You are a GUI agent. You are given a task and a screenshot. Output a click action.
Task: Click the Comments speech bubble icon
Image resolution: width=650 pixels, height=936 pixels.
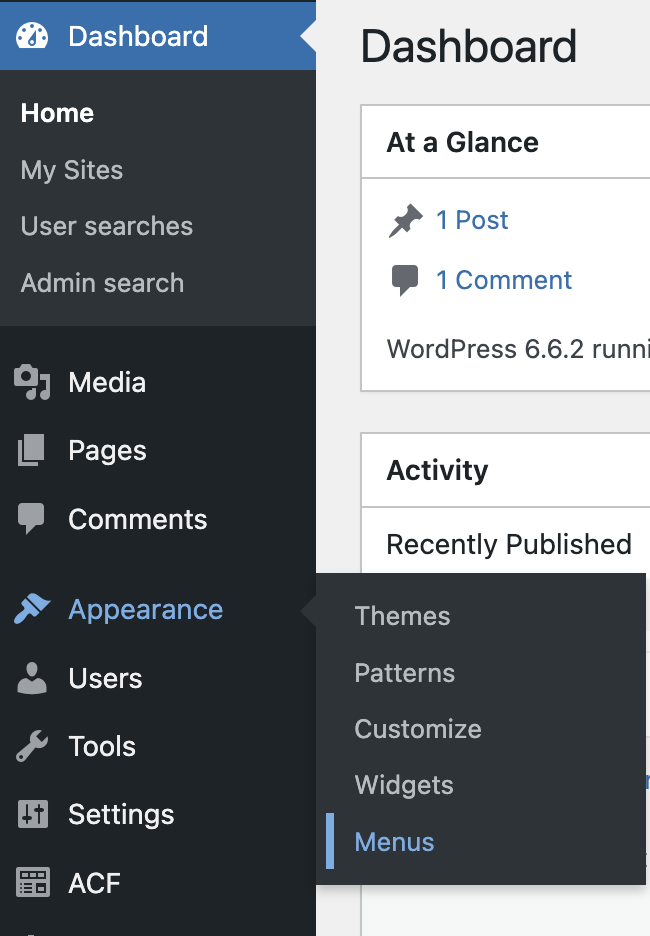point(32,519)
